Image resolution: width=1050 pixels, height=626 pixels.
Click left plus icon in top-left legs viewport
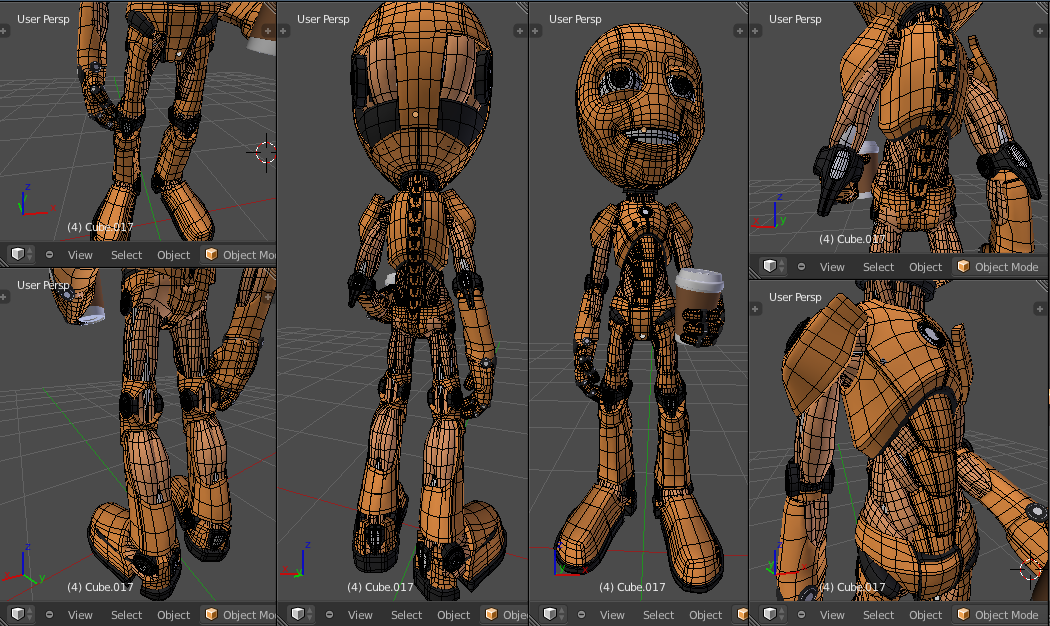(x=4, y=31)
